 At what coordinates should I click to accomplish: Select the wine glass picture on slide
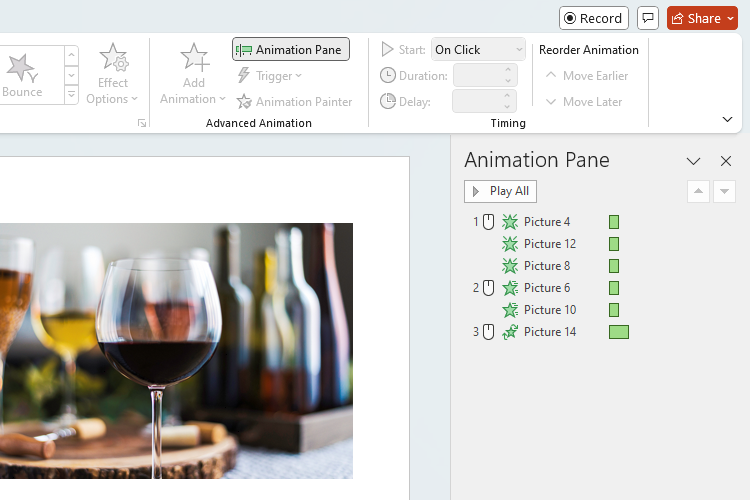[176, 351]
